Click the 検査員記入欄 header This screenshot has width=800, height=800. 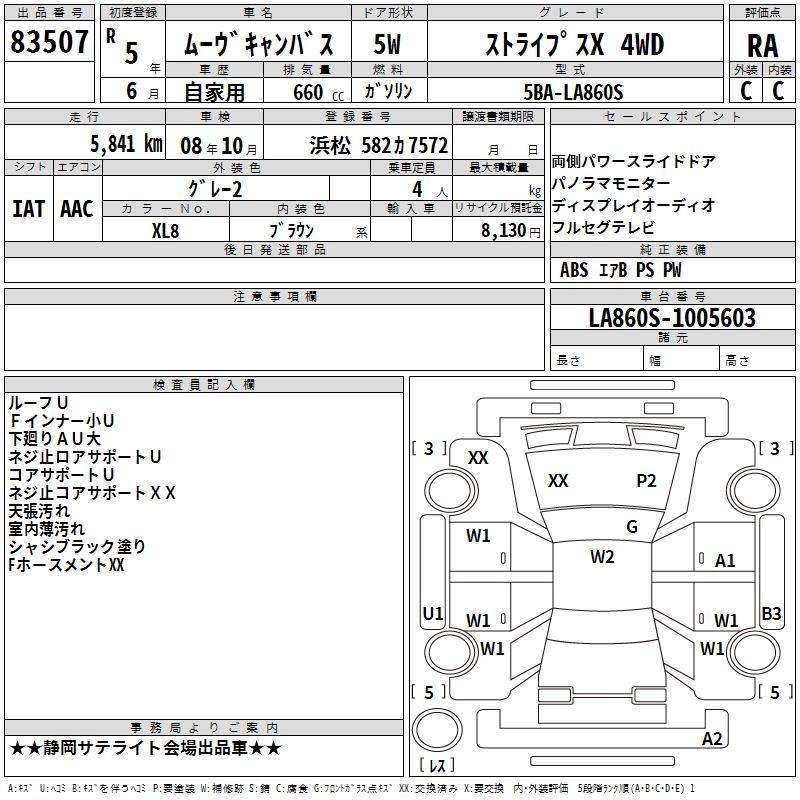(x=204, y=385)
